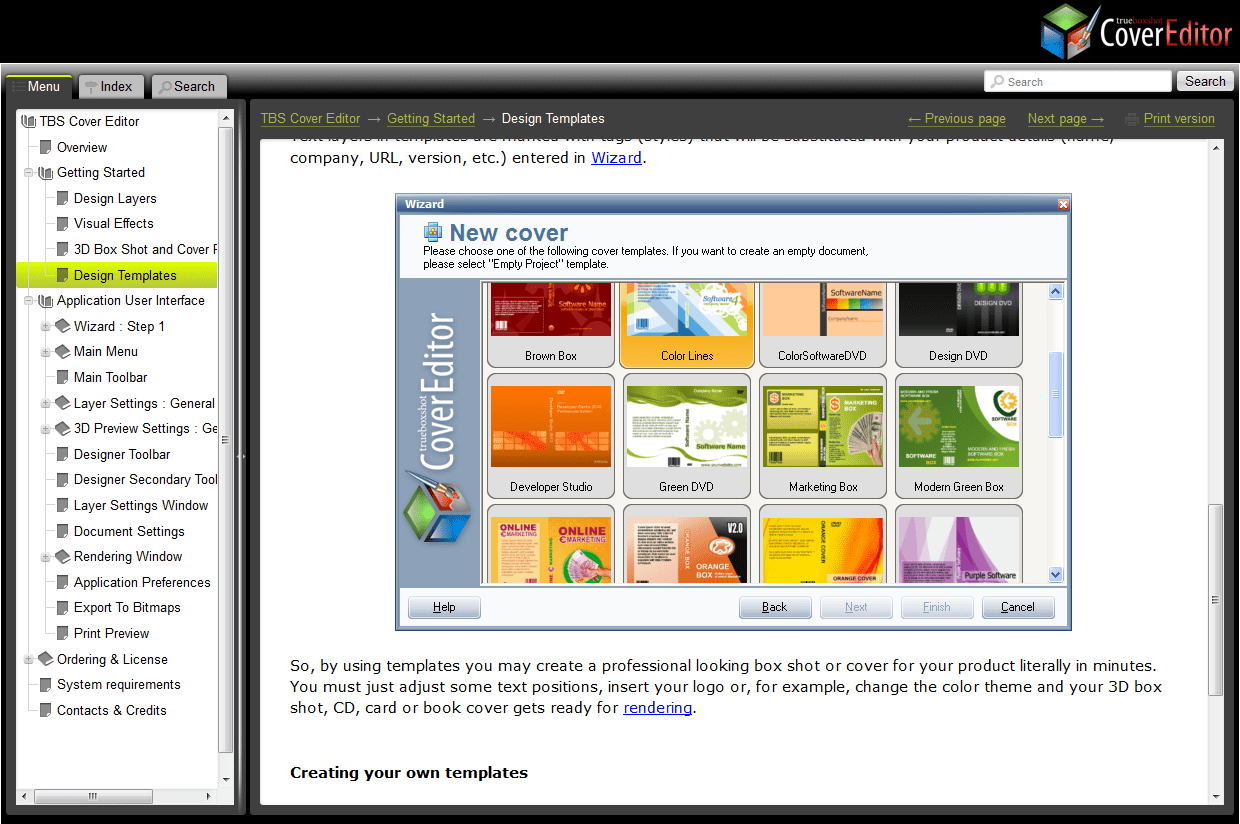This screenshot has width=1240, height=824.
Task: Click the page icon next to Overview
Action: 47,146
